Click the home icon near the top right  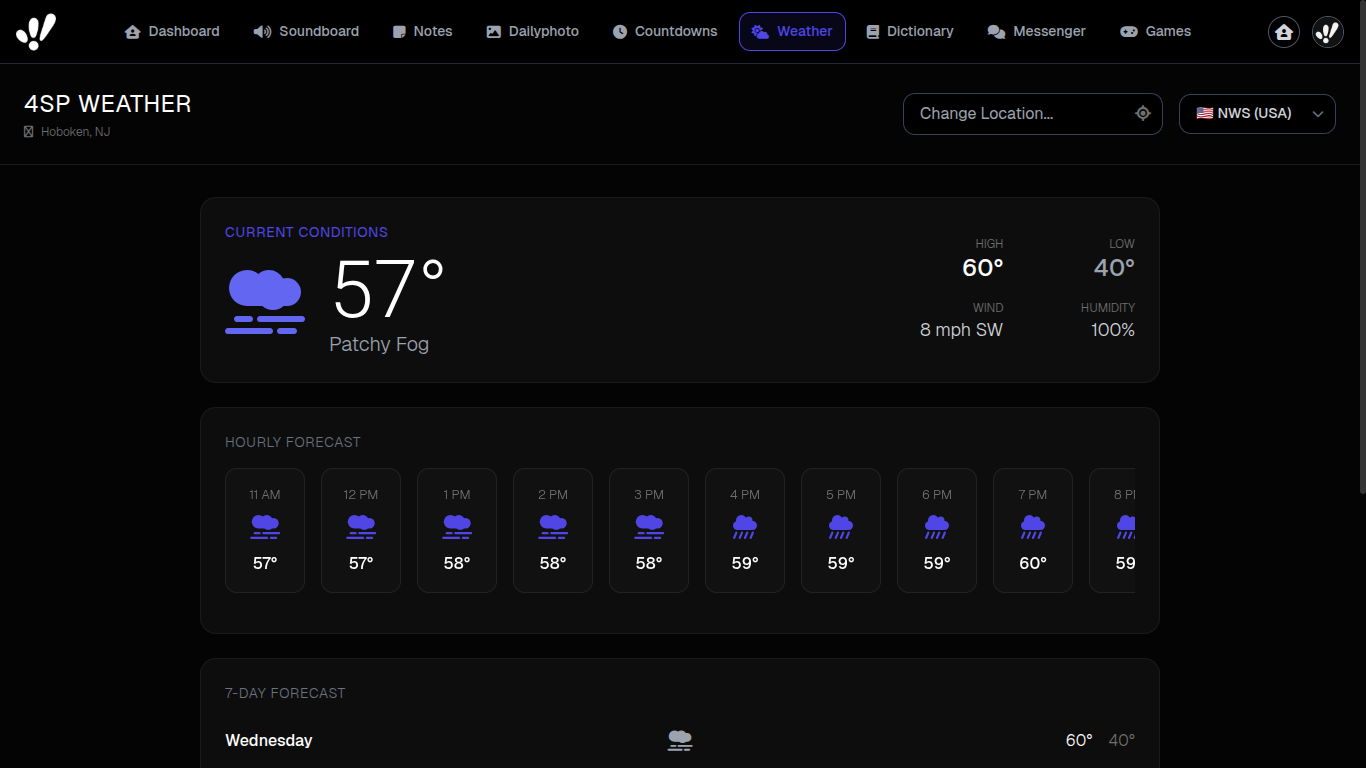[x=1284, y=31]
